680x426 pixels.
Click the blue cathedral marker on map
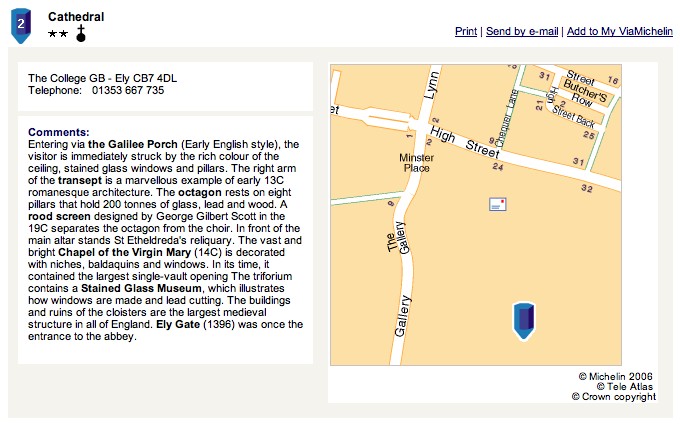click(x=524, y=321)
